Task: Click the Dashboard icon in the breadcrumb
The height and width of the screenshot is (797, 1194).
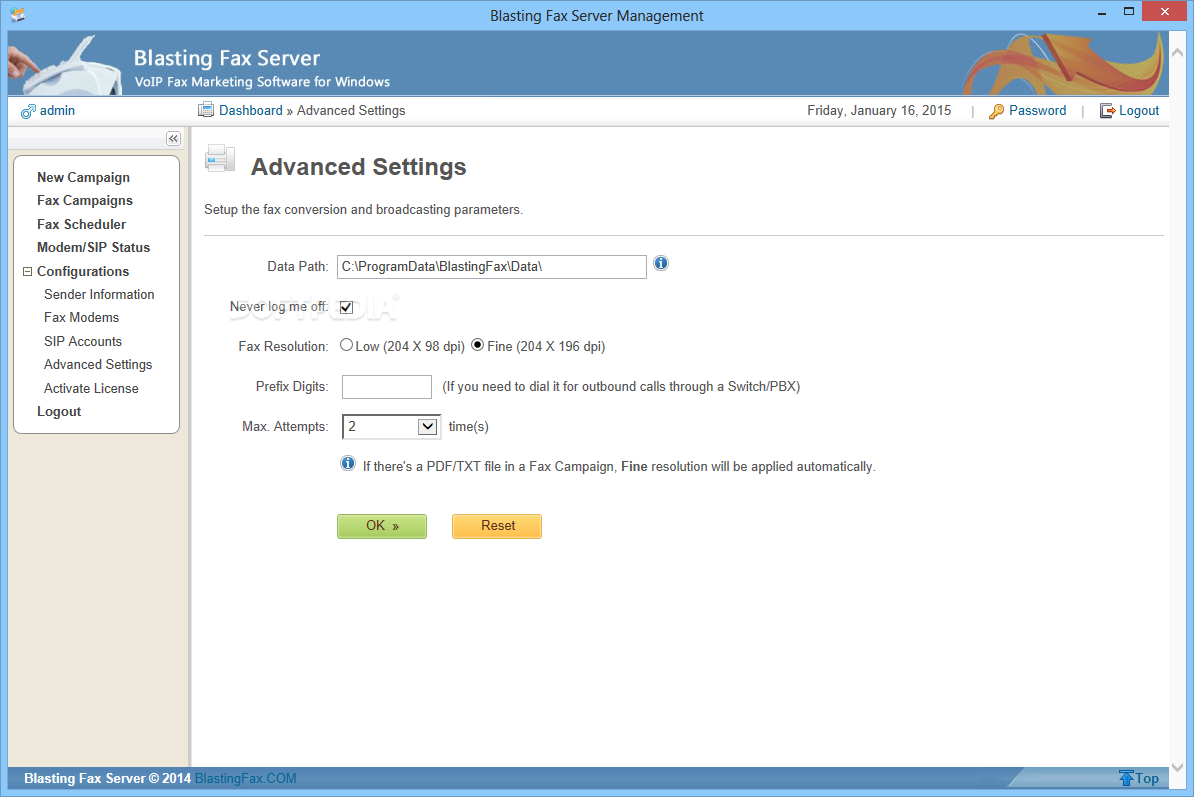Action: tap(206, 110)
